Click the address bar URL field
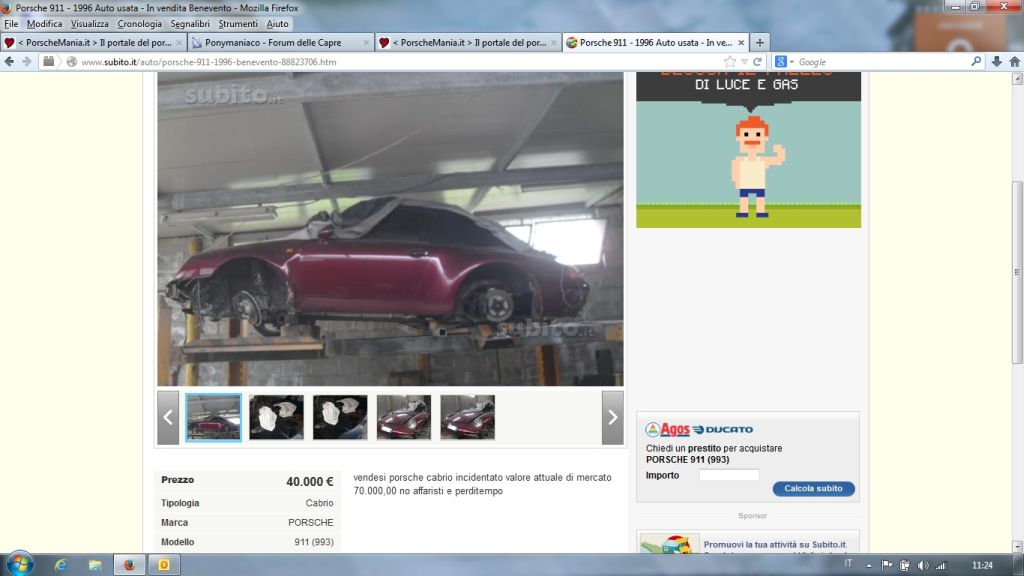Viewport: 1024px width, 576px height. [398, 62]
